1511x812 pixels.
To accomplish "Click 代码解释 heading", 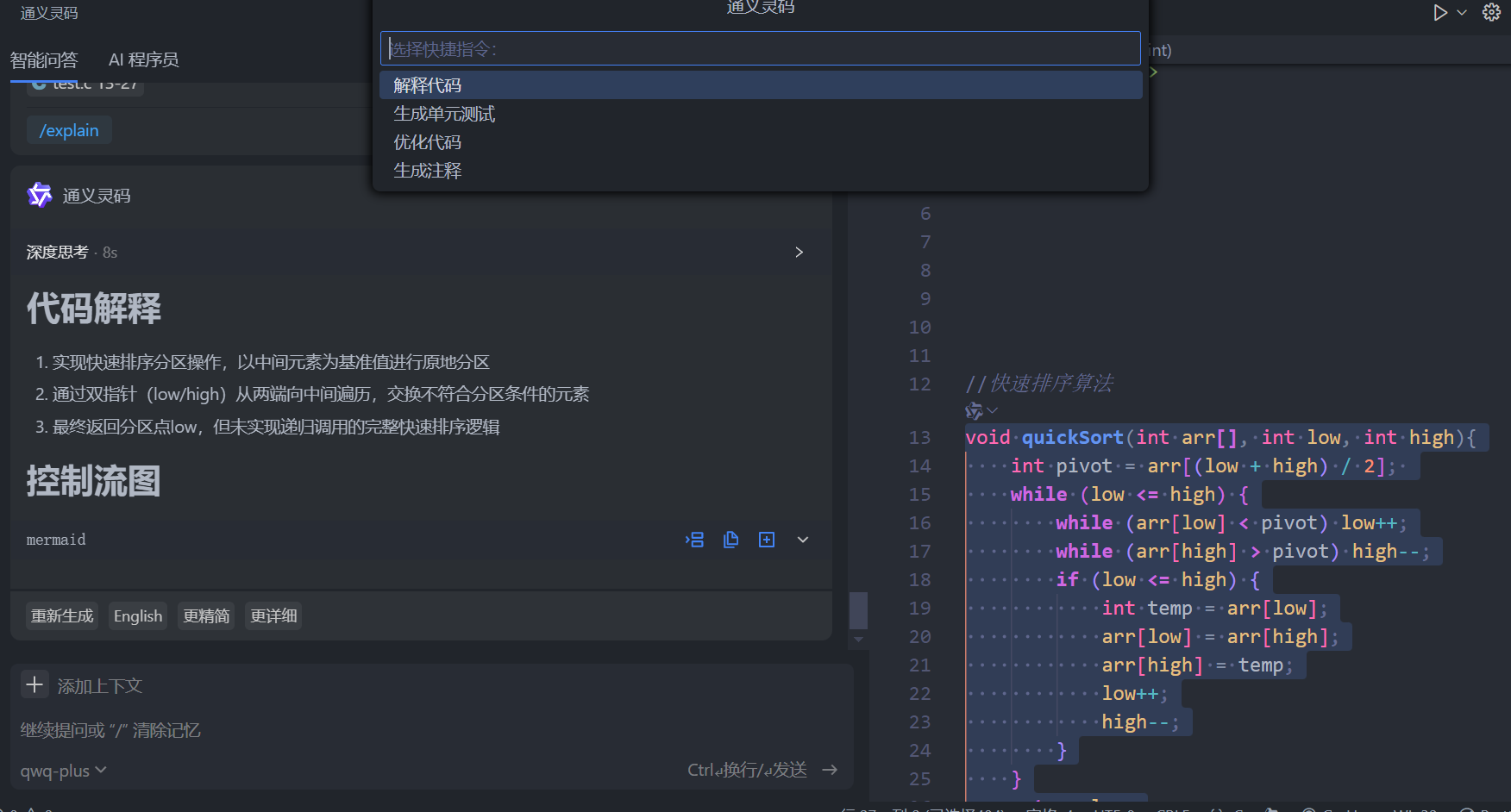I will click(x=94, y=309).
